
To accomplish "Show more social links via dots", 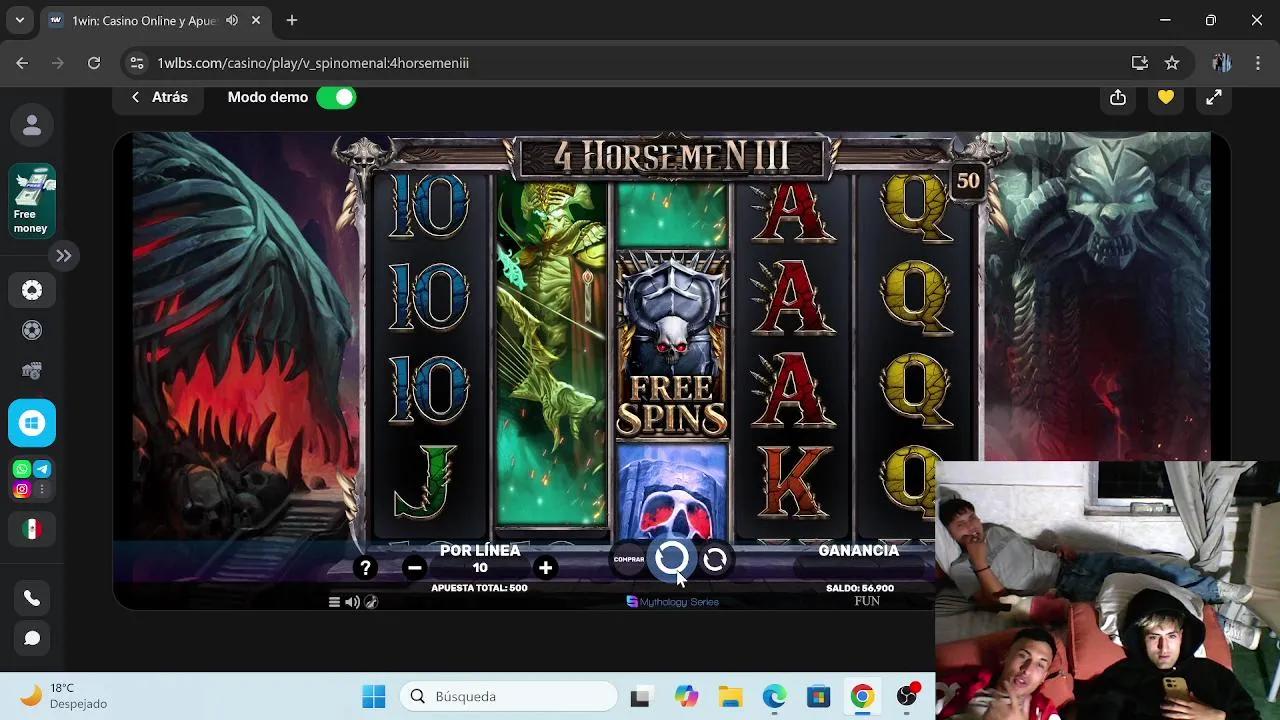I will pos(42,490).
